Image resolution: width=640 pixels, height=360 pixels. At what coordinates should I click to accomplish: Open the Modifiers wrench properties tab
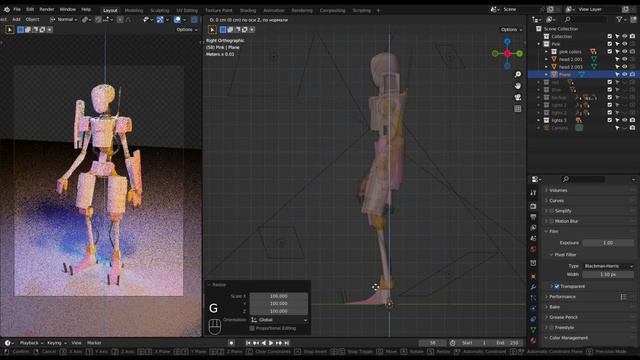533,287
